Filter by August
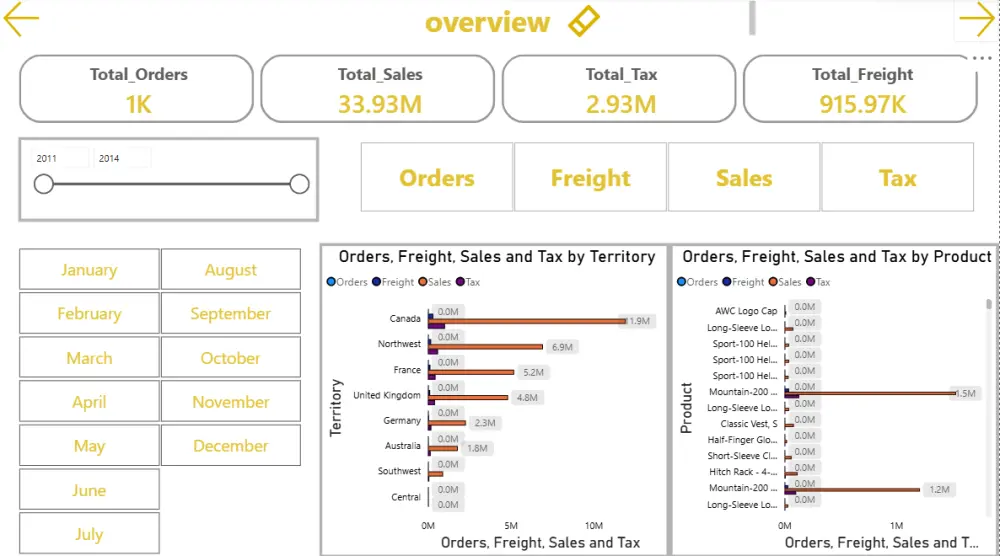Image resolution: width=1000 pixels, height=556 pixels. [231, 270]
